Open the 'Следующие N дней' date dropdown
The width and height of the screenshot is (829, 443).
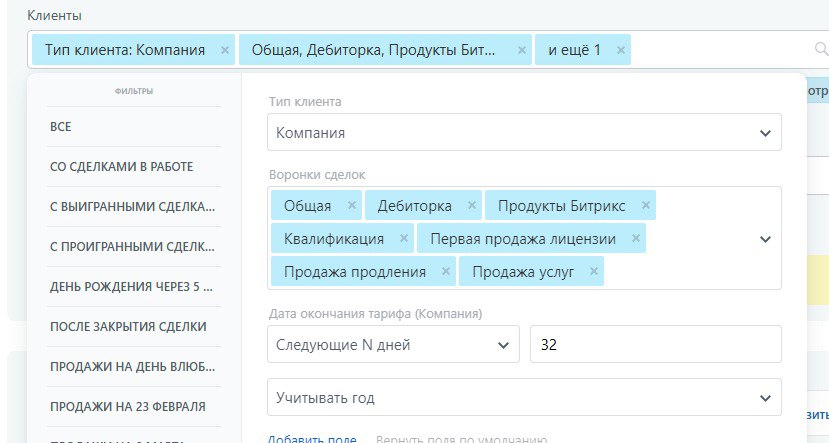394,345
